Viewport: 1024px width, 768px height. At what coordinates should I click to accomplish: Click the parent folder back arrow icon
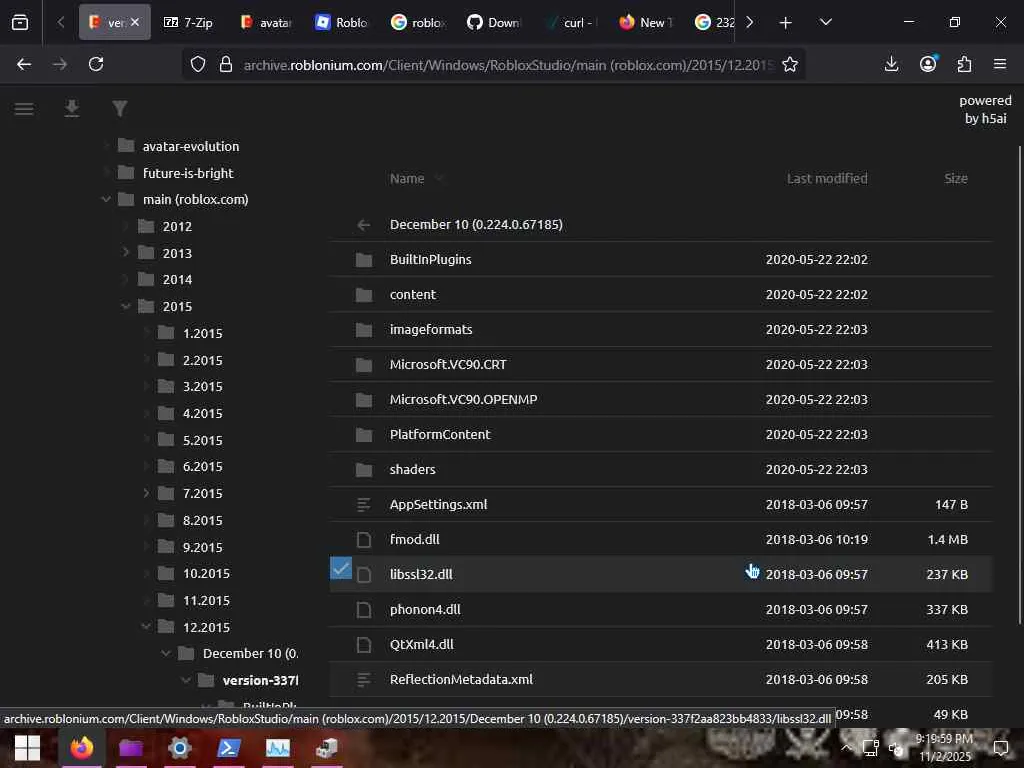tap(364, 225)
